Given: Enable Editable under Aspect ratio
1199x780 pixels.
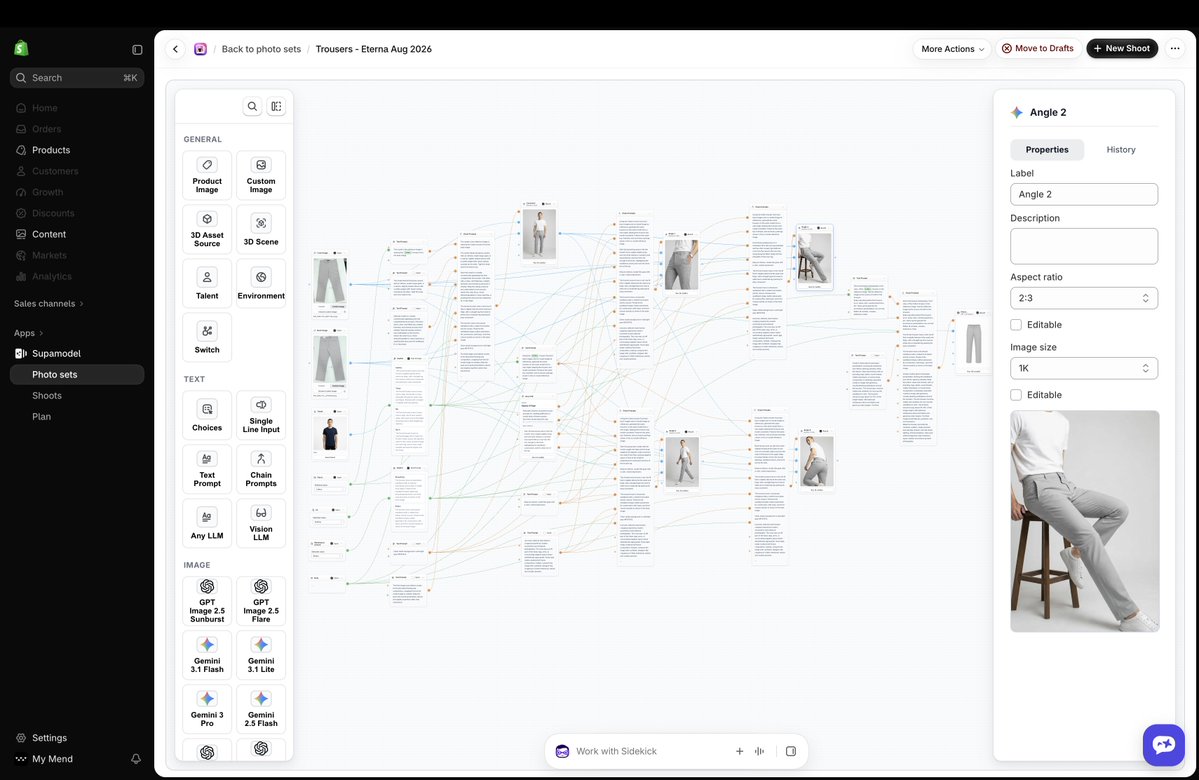Looking at the screenshot, I should point(1015,324).
